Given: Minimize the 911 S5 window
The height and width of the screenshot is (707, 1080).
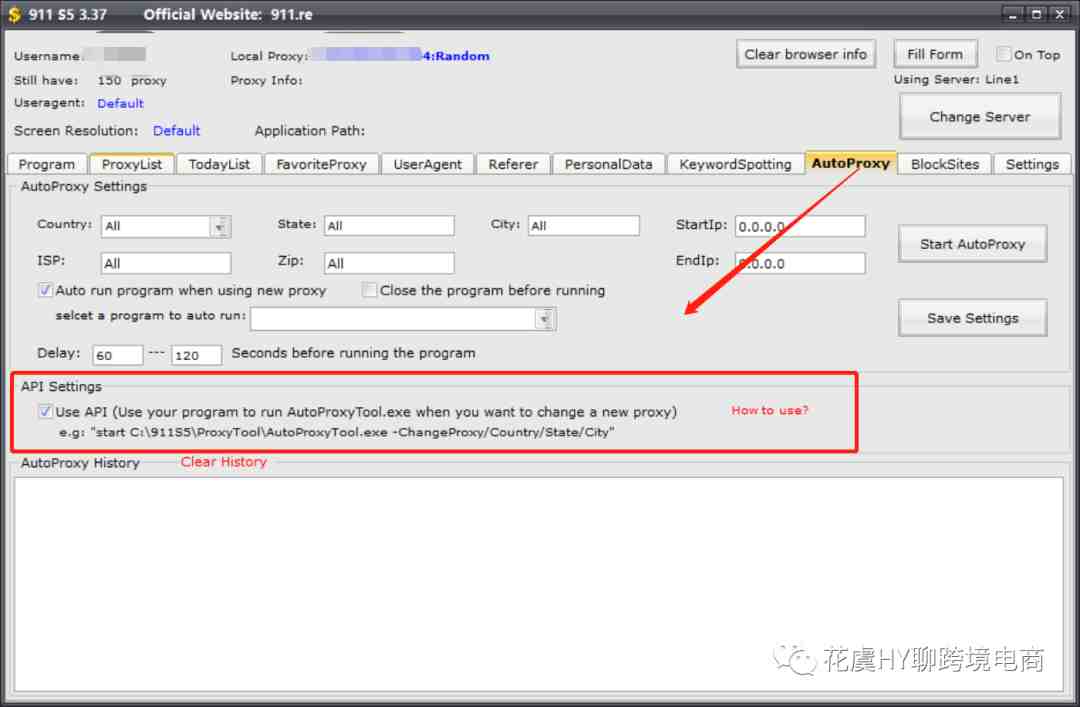Looking at the screenshot, I should (x=1012, y=14).
